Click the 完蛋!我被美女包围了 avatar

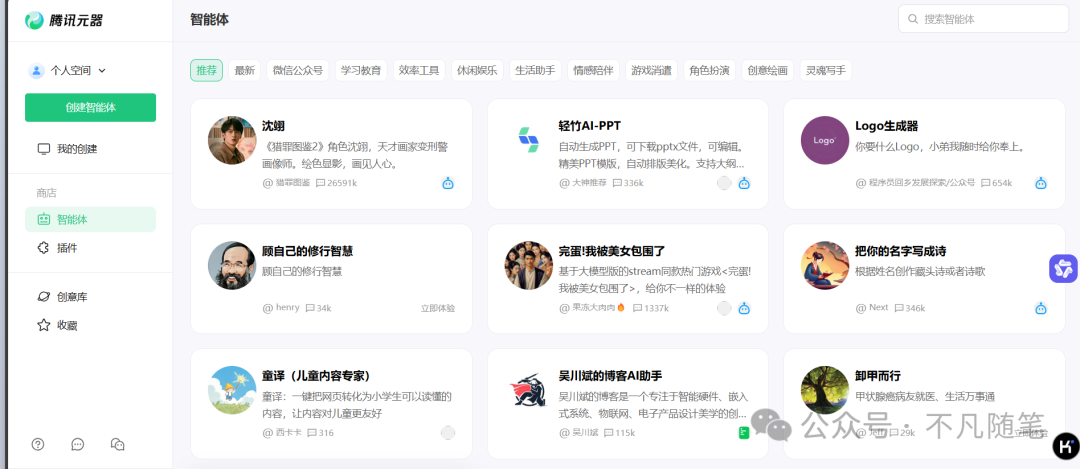point(528,265)
